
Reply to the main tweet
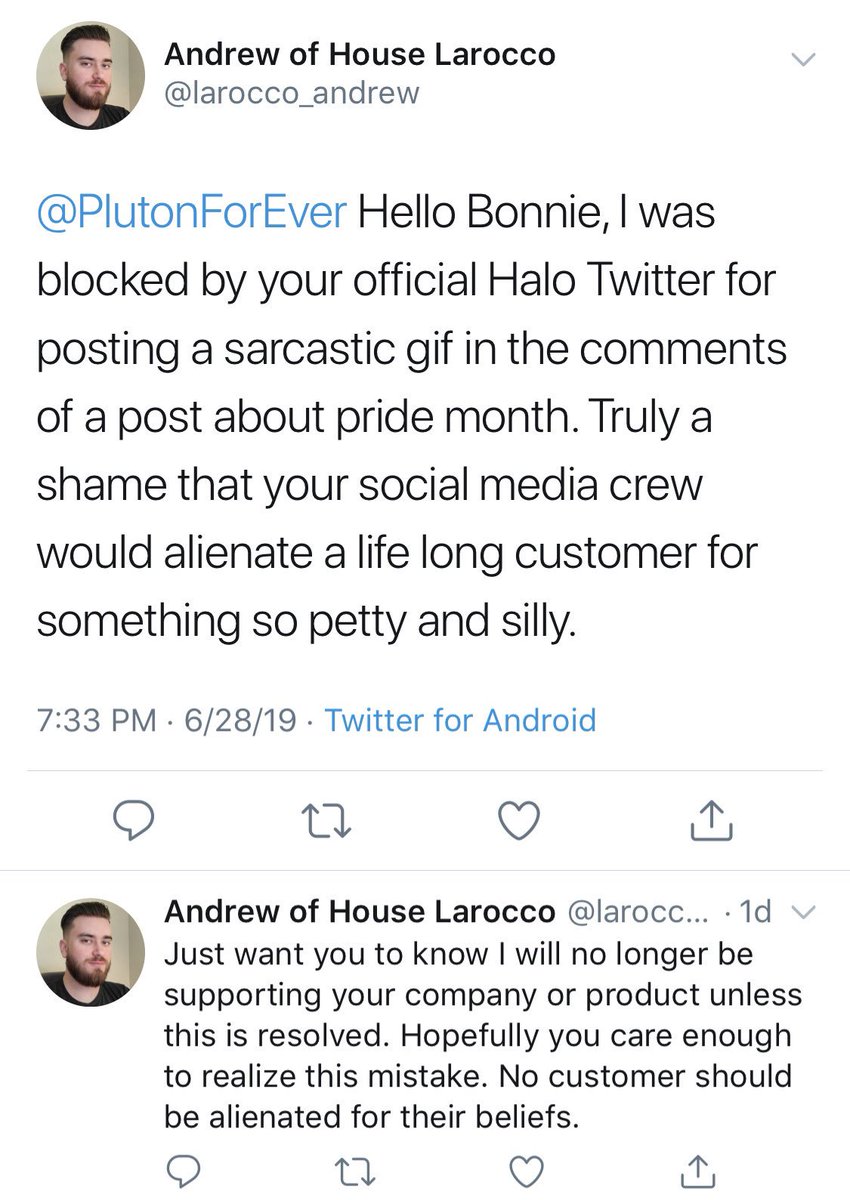[130, 821]
